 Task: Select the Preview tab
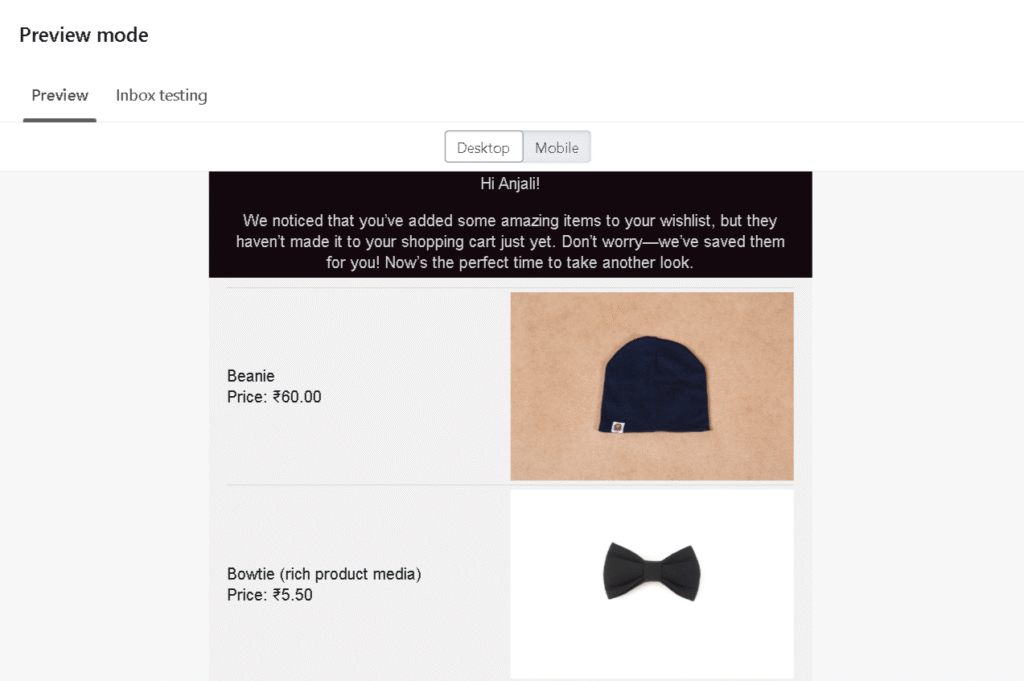(59, 95)
